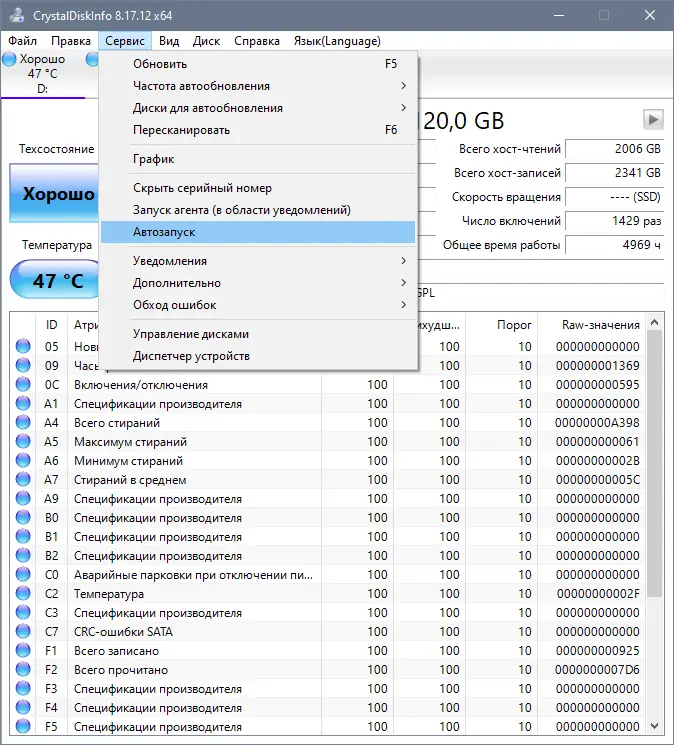Click the status orb for attribute C3
Viewport: 674px width, 745px height.
(23, 612)
